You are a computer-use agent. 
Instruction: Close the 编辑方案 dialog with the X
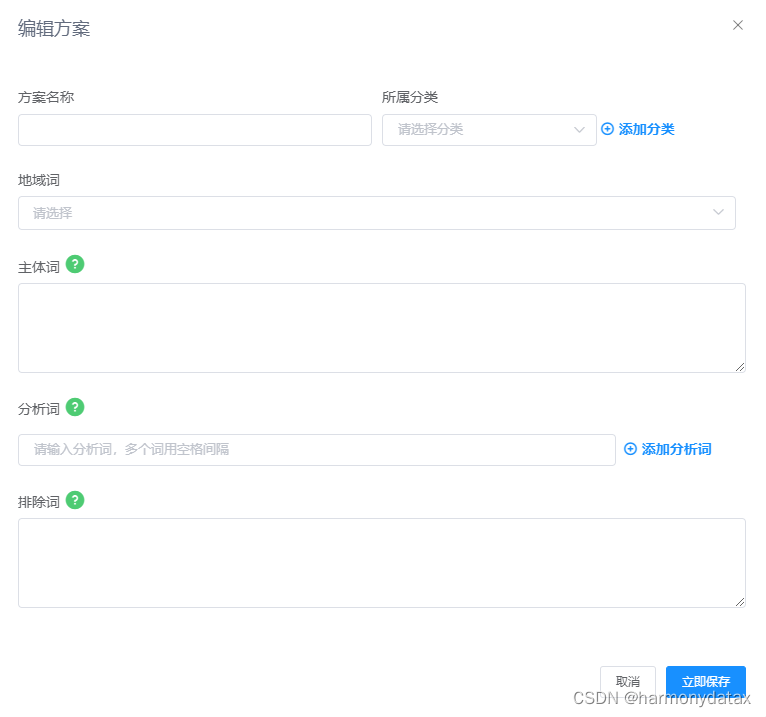738,25
